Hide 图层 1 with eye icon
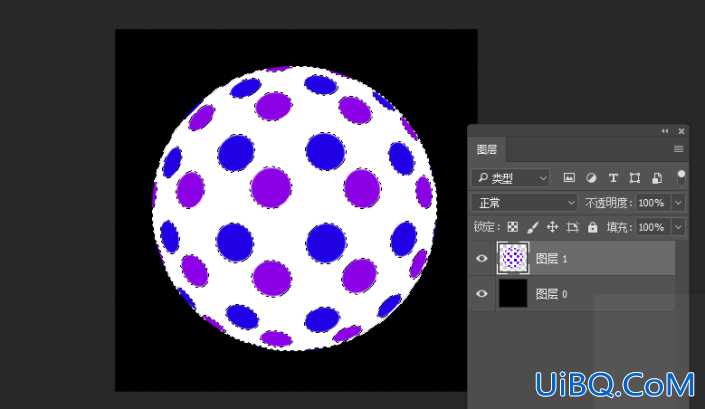 [x=482, y=258]
